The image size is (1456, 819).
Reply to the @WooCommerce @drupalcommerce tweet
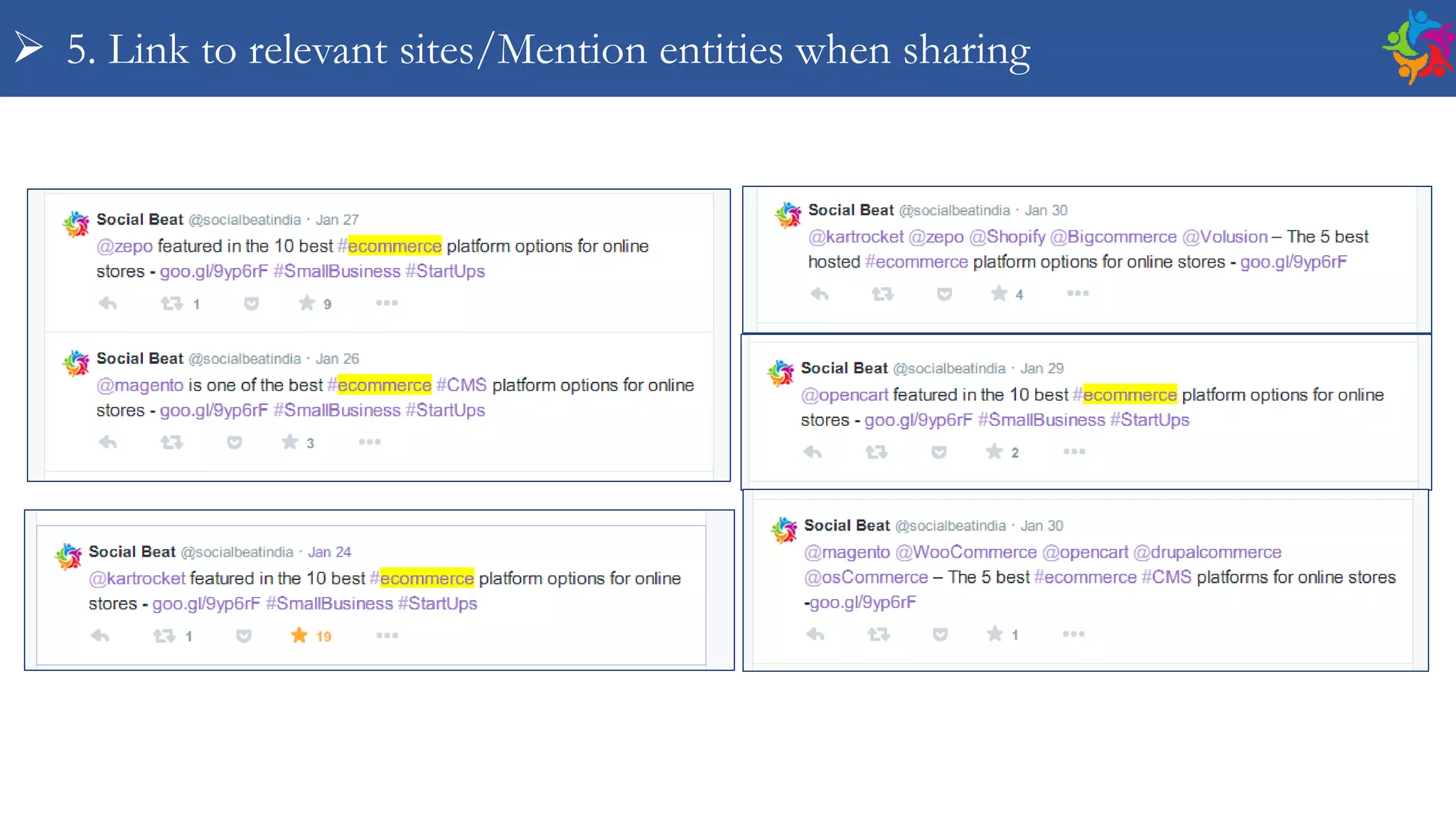click(815, 634)
